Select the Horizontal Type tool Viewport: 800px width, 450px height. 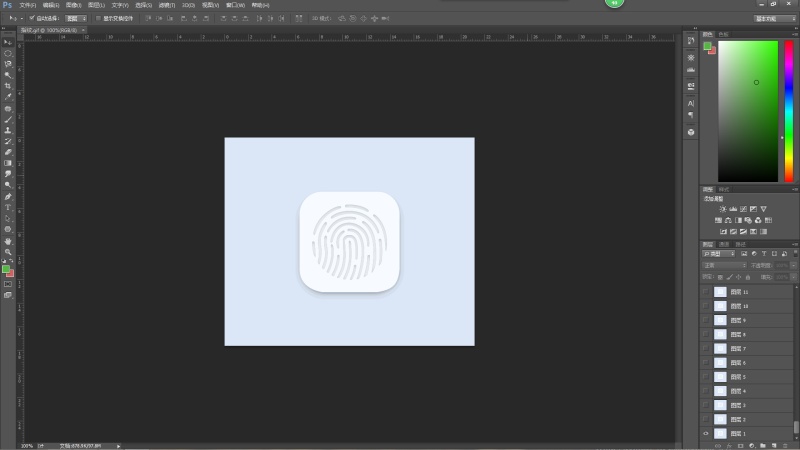click(x=8, y=208)
